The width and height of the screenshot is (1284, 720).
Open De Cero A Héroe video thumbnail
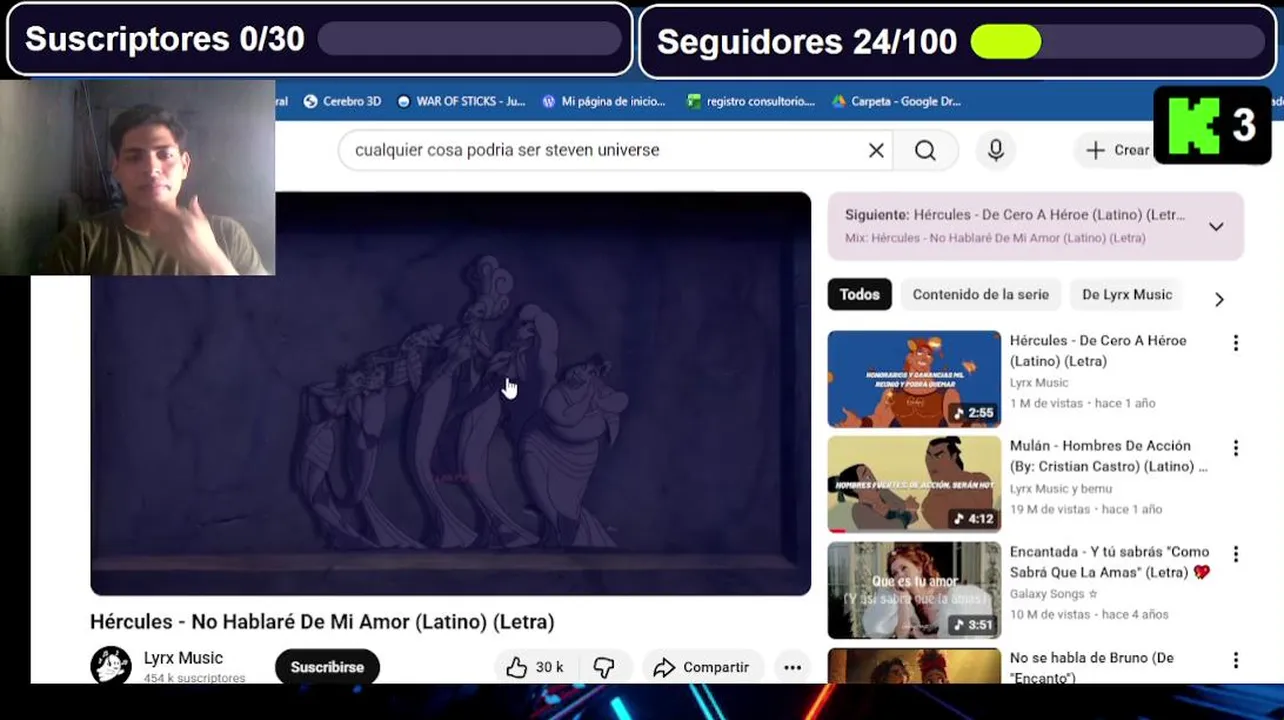point(914,379)
